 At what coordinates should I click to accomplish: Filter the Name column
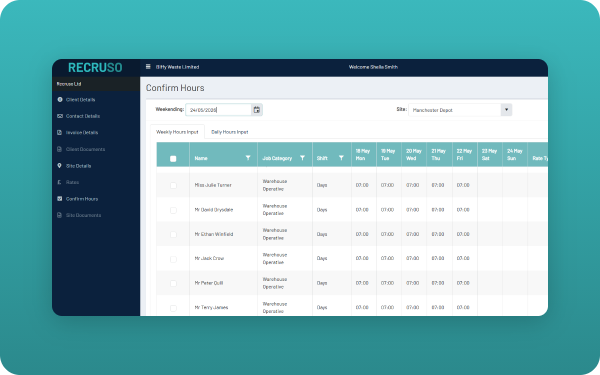point(248,158)
